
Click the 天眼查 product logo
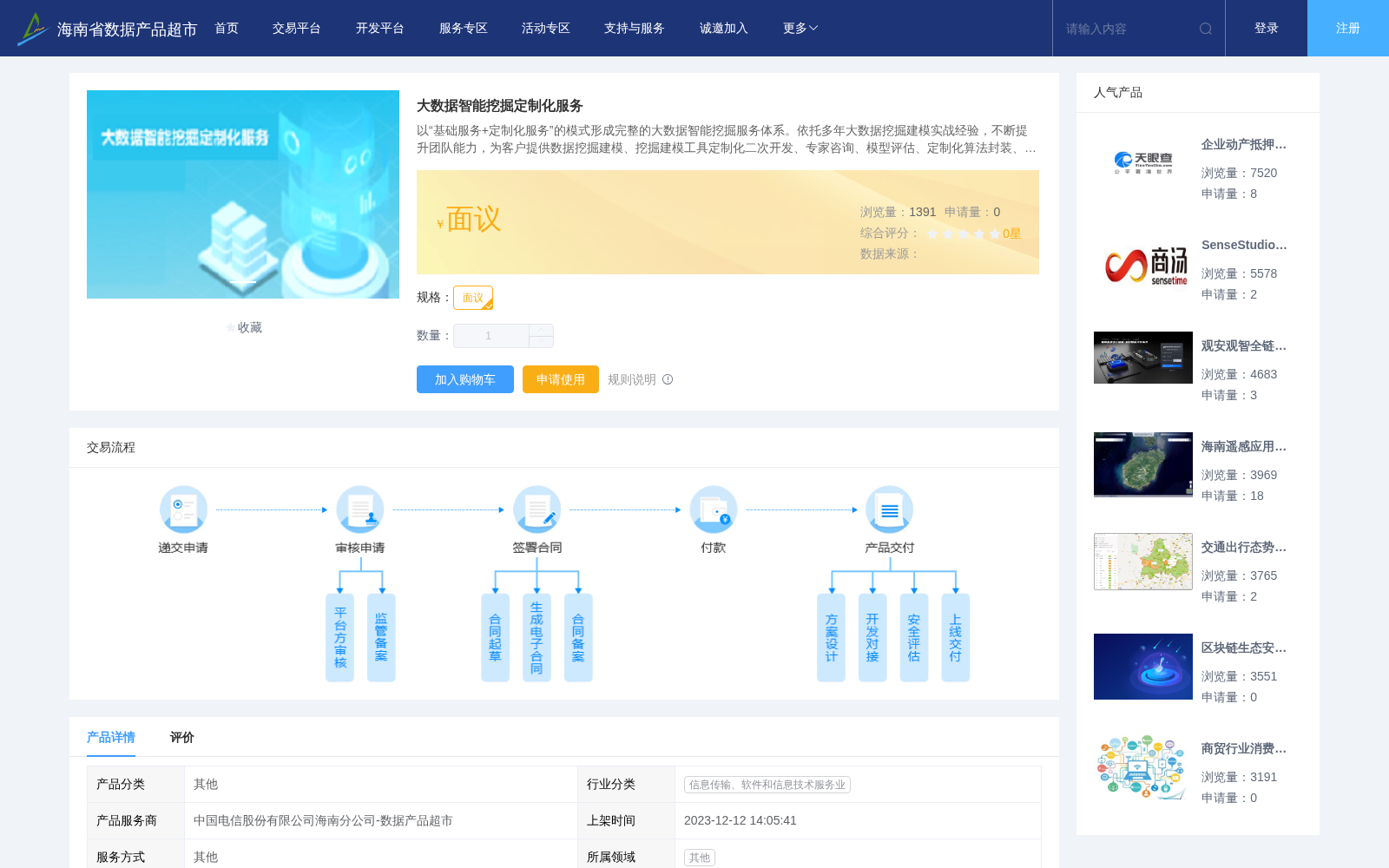[x=1143, y=163]
